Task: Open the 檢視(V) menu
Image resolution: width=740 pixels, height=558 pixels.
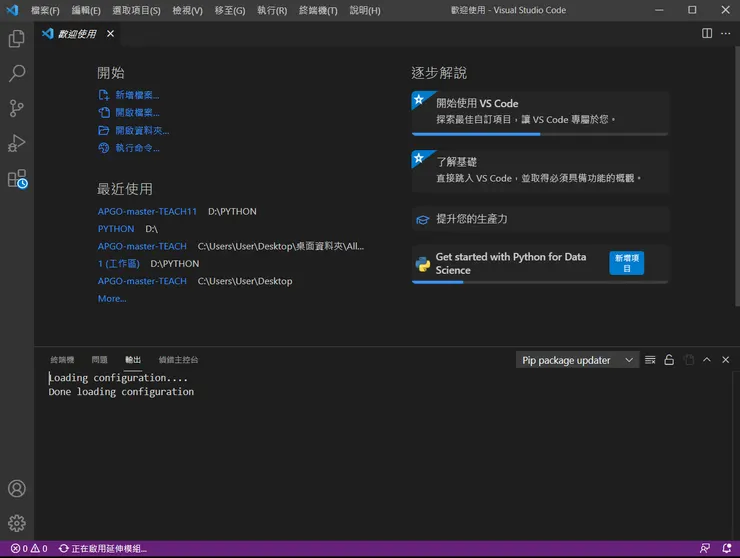Action: point(187,10)
